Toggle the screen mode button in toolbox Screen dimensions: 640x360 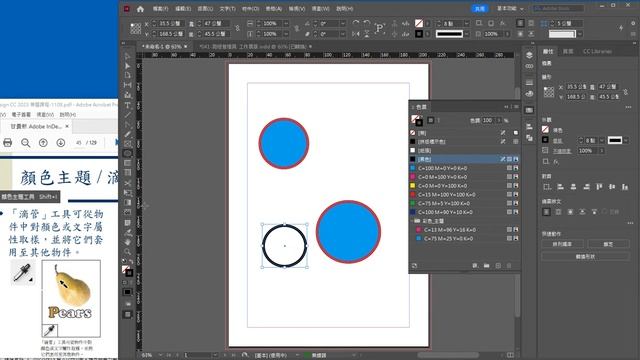coord(127,315)
